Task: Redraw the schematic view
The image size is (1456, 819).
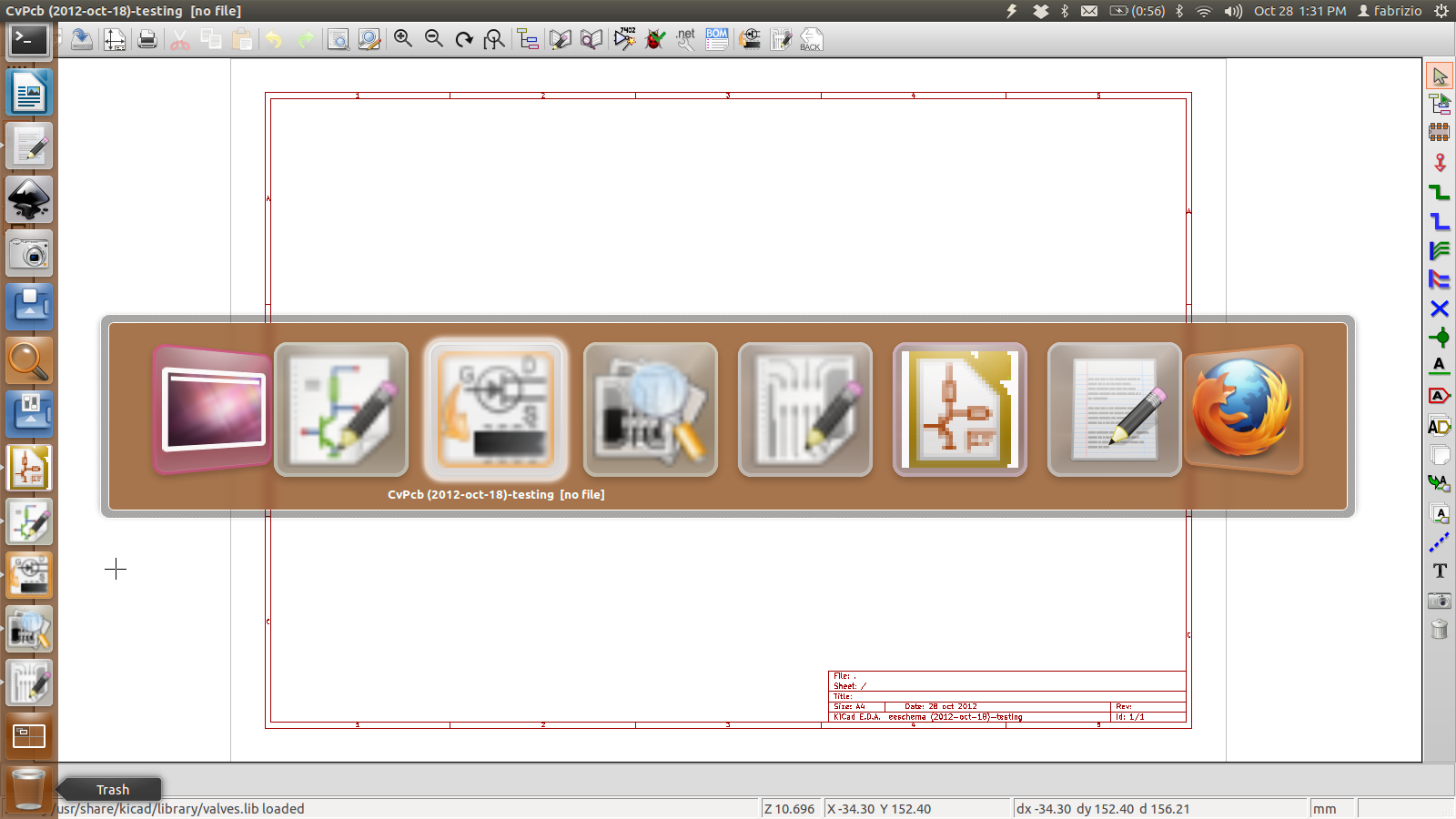Action: (x=464, y=39)
